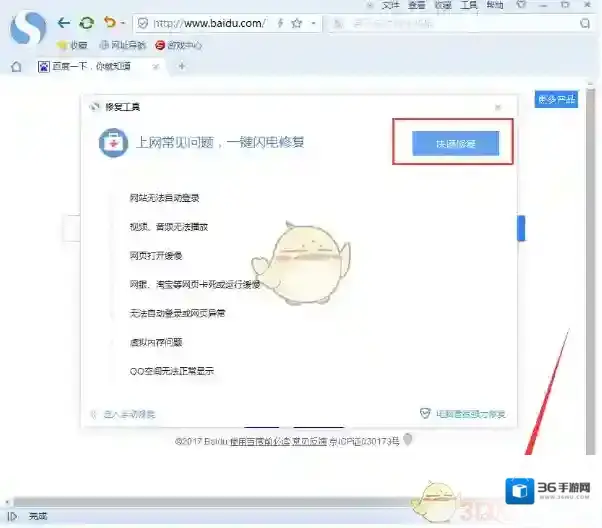Viewport: 602px width, 528px height.
Task: Select QQ空间无法正常显示 item
Action: click(x=172, y=371)
